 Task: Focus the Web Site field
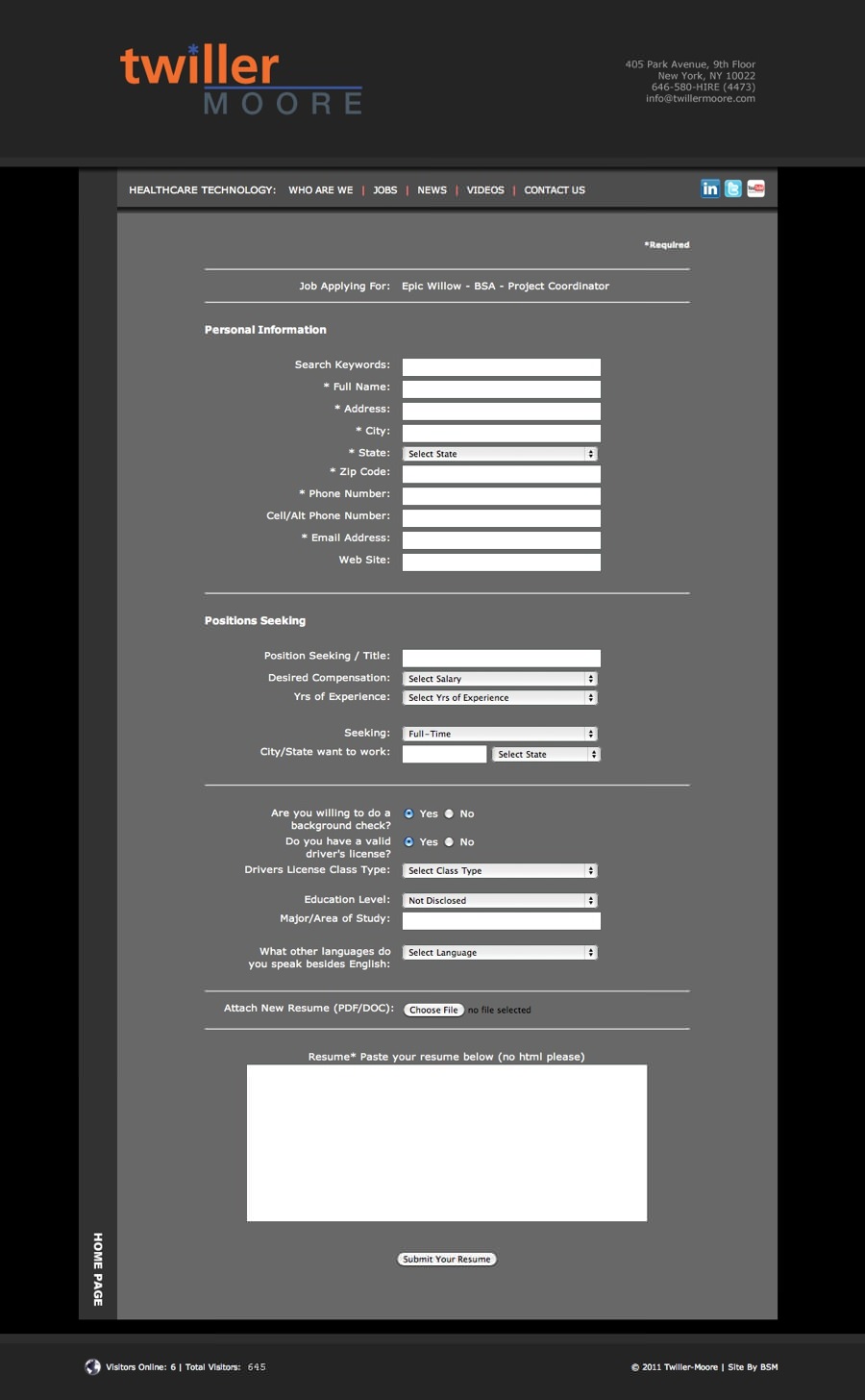pyautogui.click(x=502, y=562)
